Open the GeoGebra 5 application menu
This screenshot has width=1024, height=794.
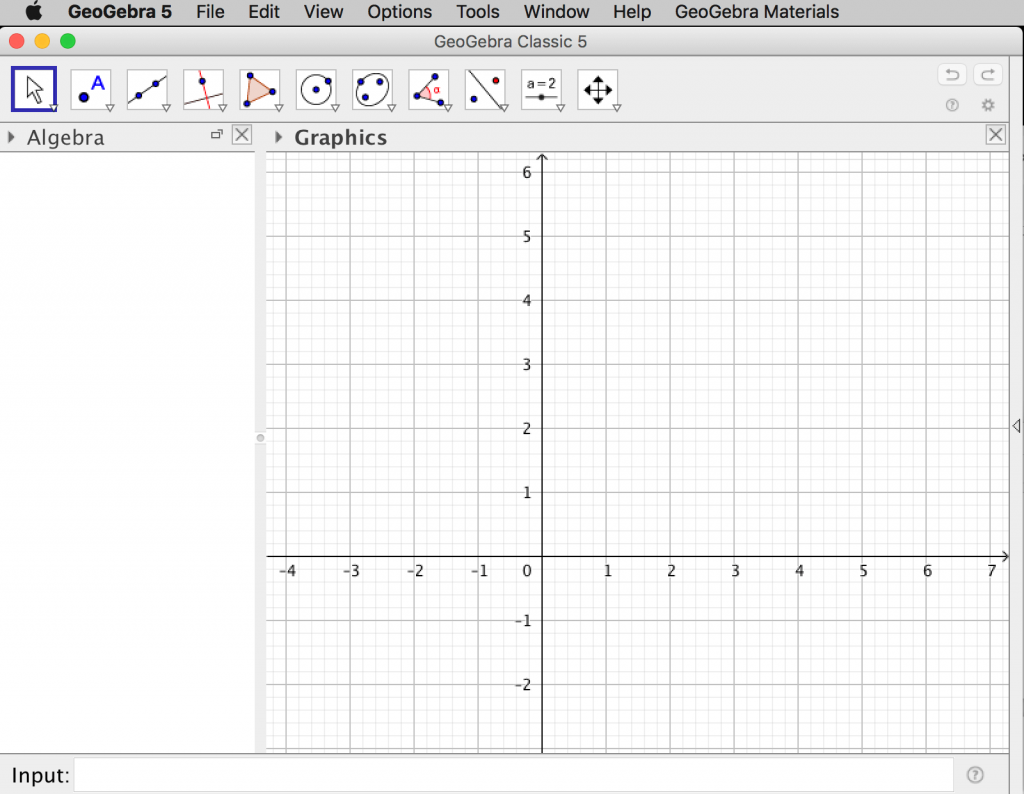(120, 12)
